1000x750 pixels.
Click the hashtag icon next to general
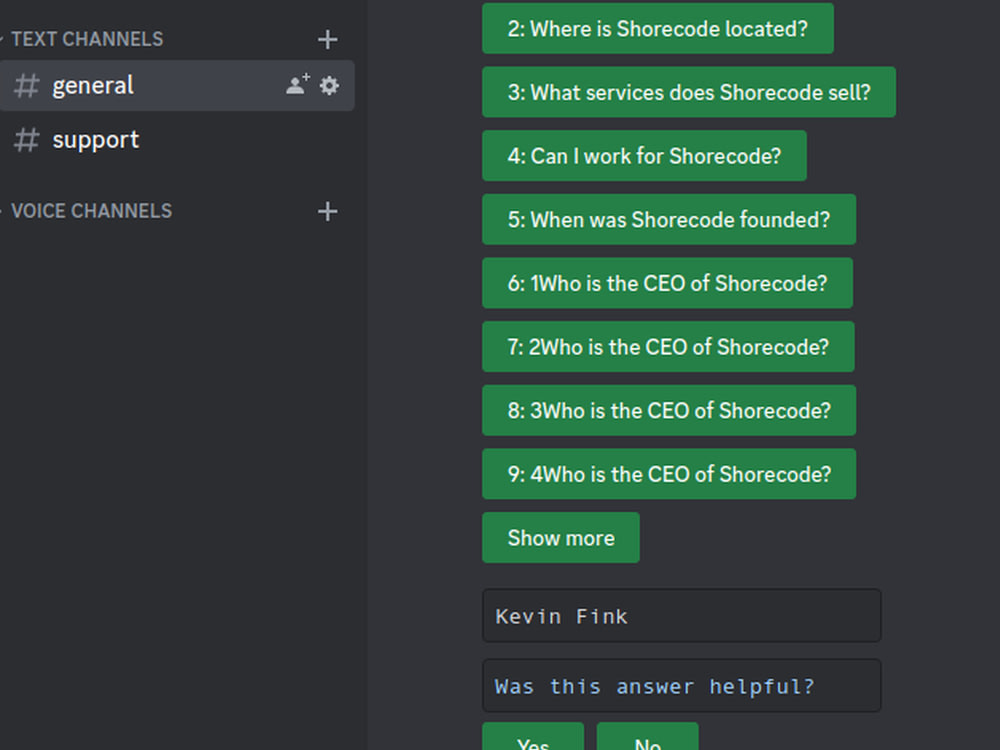[26, 86]
